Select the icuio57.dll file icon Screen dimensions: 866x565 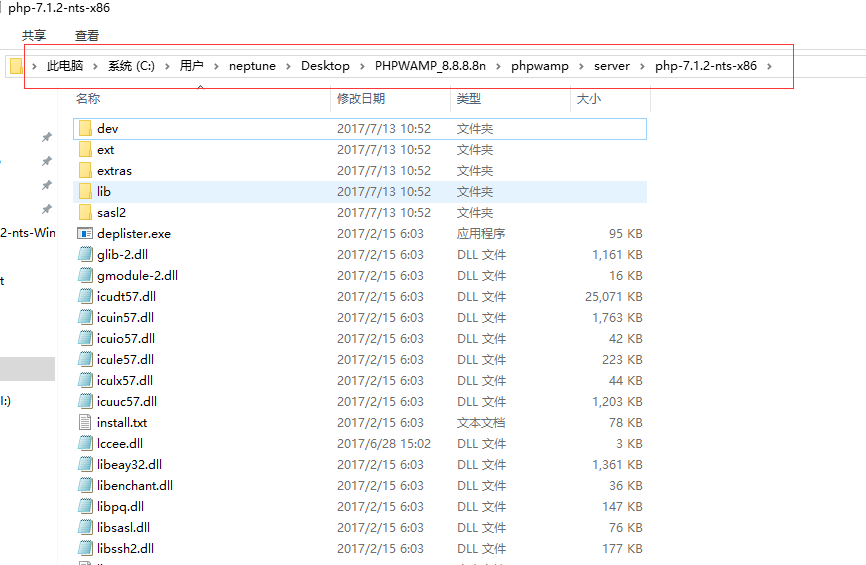tap(85, 339)
